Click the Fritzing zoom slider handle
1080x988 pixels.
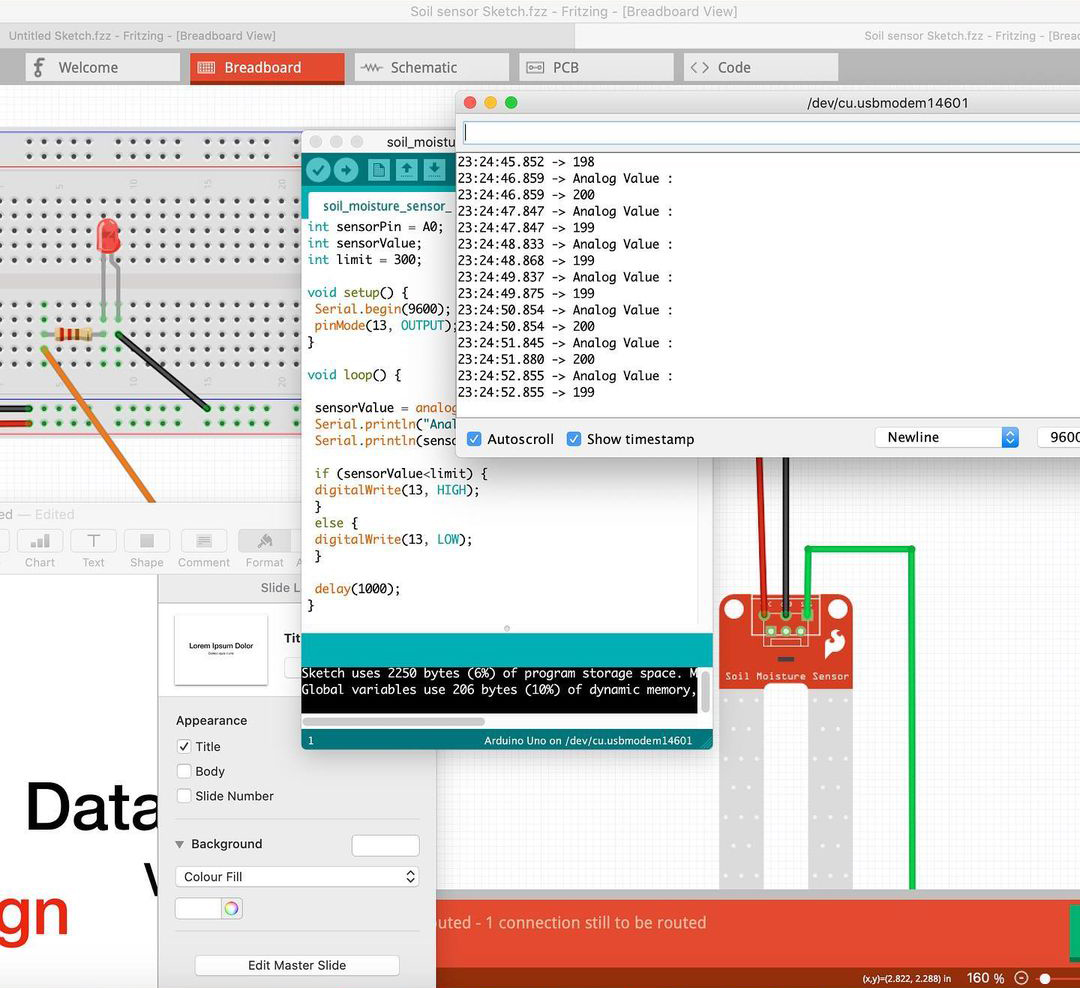[1045, 978]
